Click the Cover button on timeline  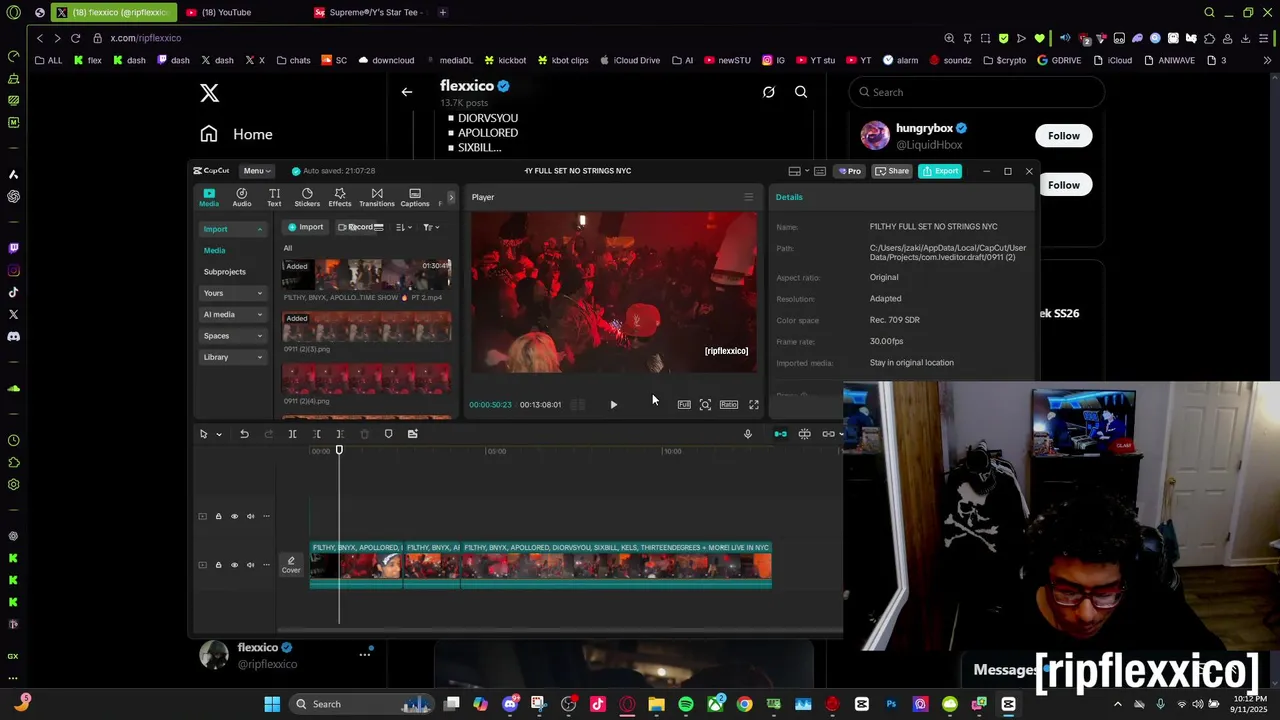tap(291, 565)
